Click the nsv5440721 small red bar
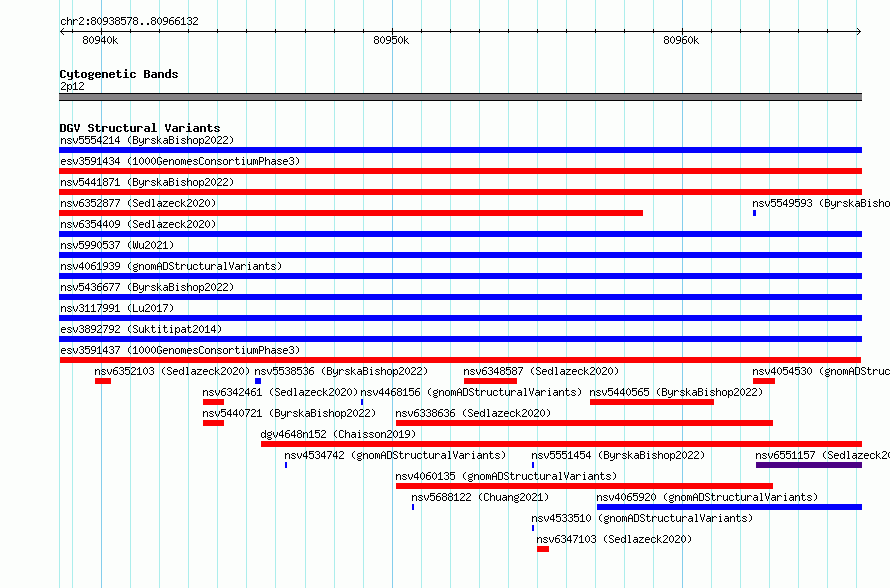Viewport: 890px width, 588px height. pos(213,423)
